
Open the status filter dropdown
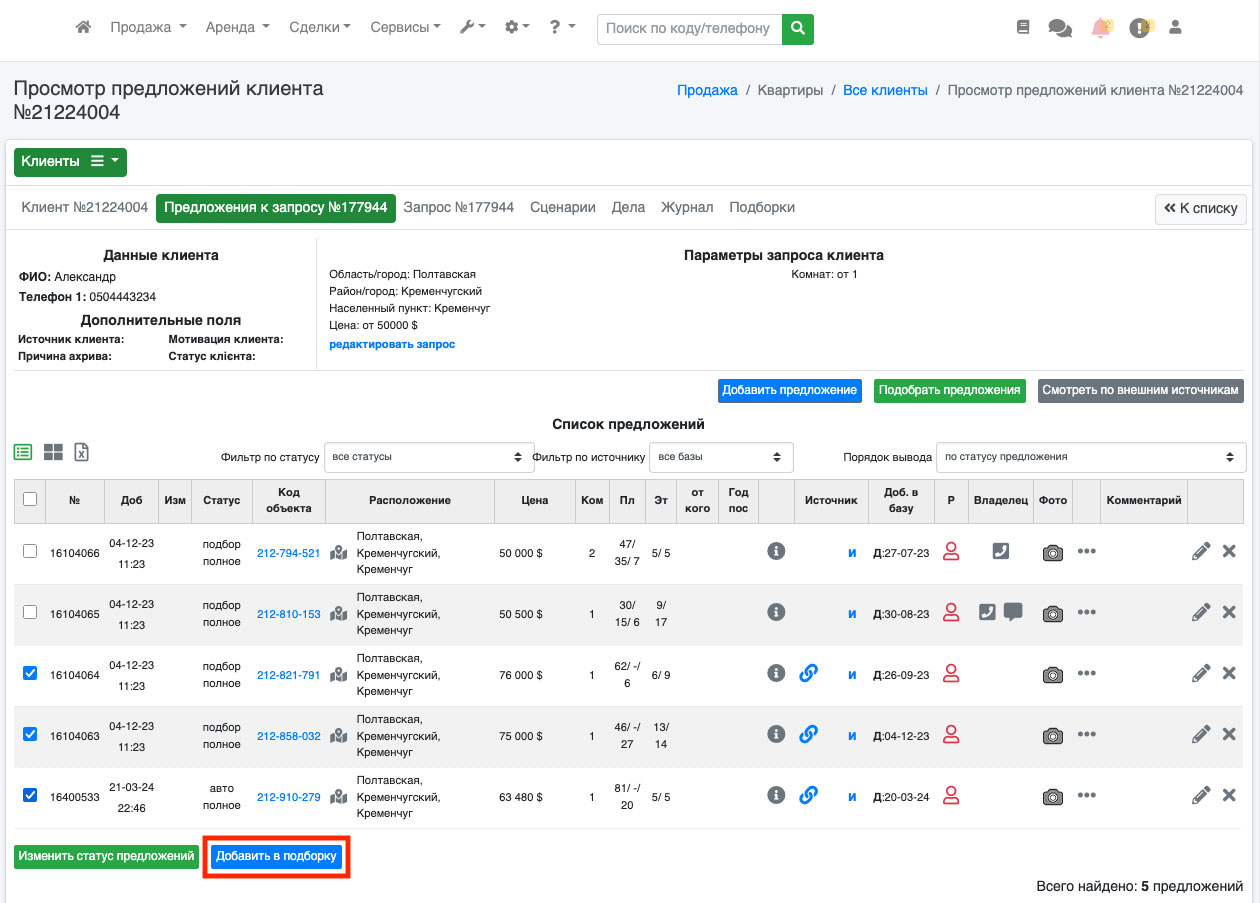(x=429, y=457)
